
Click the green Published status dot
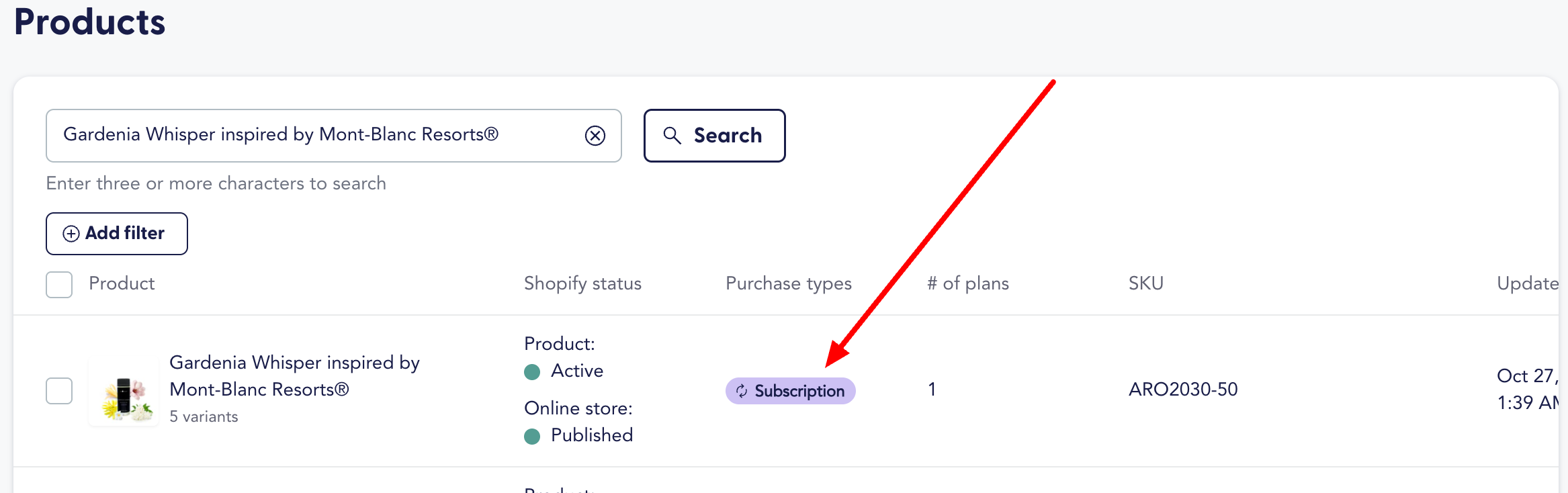click(532, 436)
